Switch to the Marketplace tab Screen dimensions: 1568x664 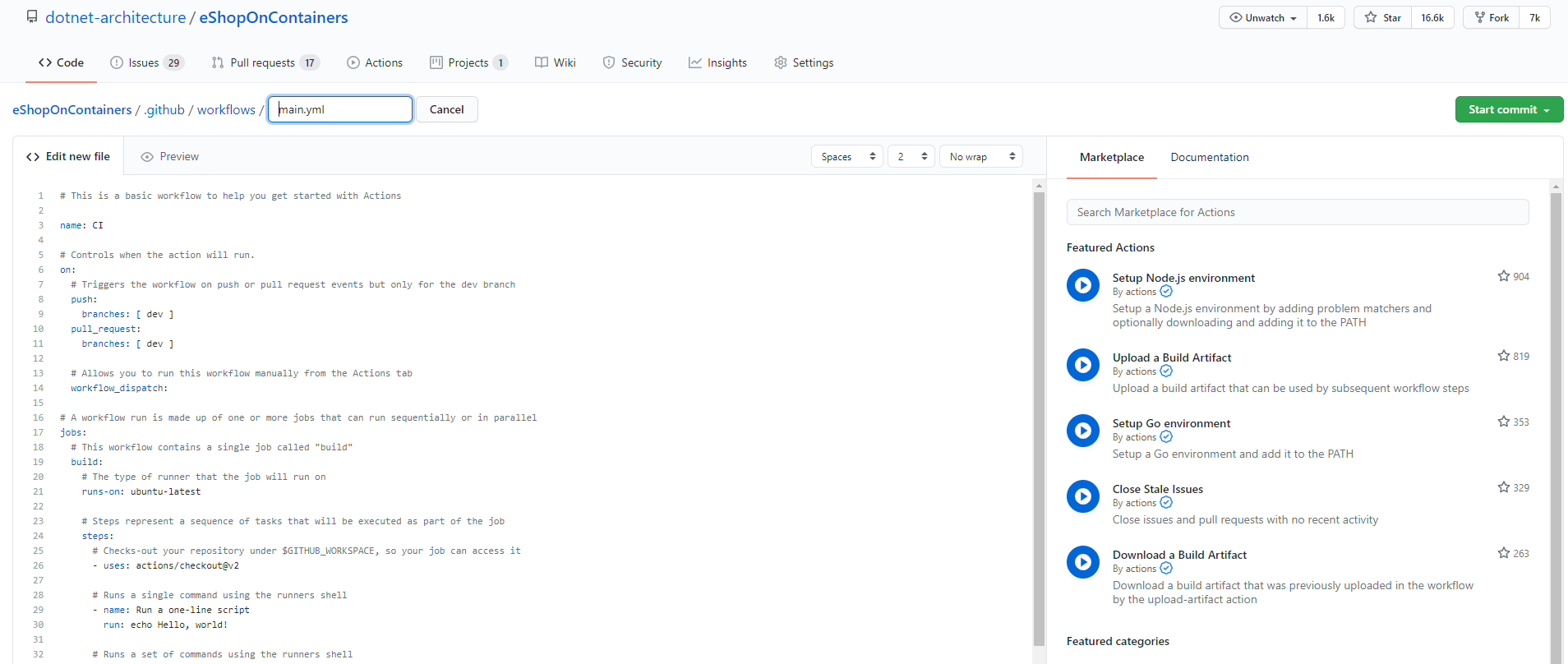coord(1112,157)
